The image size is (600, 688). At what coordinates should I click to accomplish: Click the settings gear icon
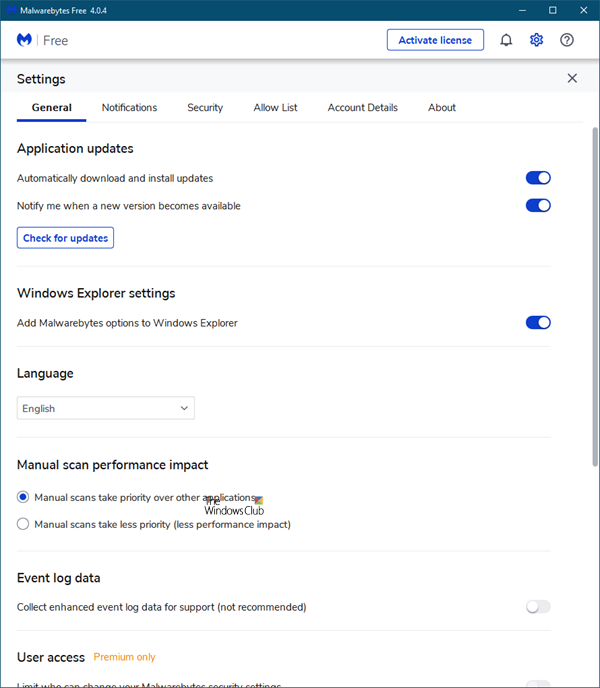click(536, 40)
